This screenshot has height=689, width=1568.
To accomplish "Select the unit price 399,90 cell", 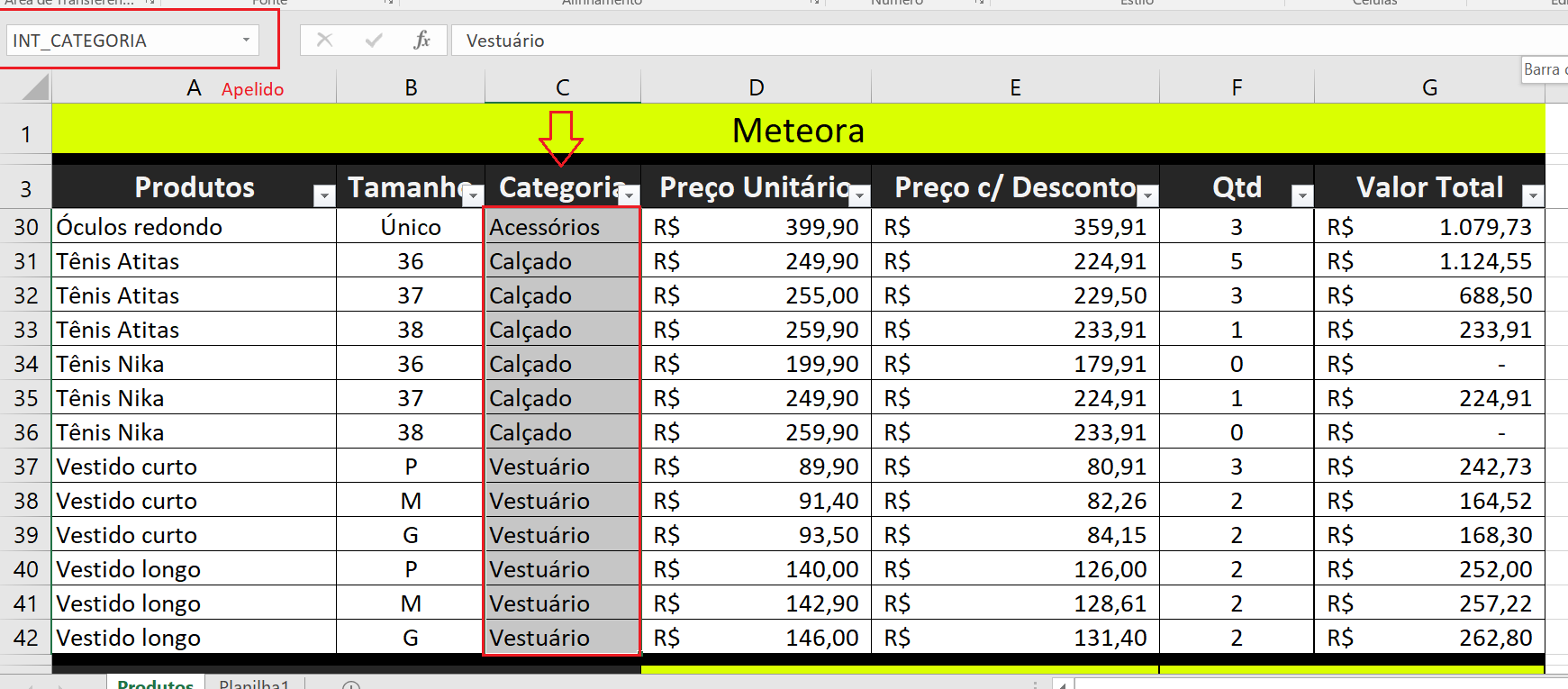I will tap(757, 227).
